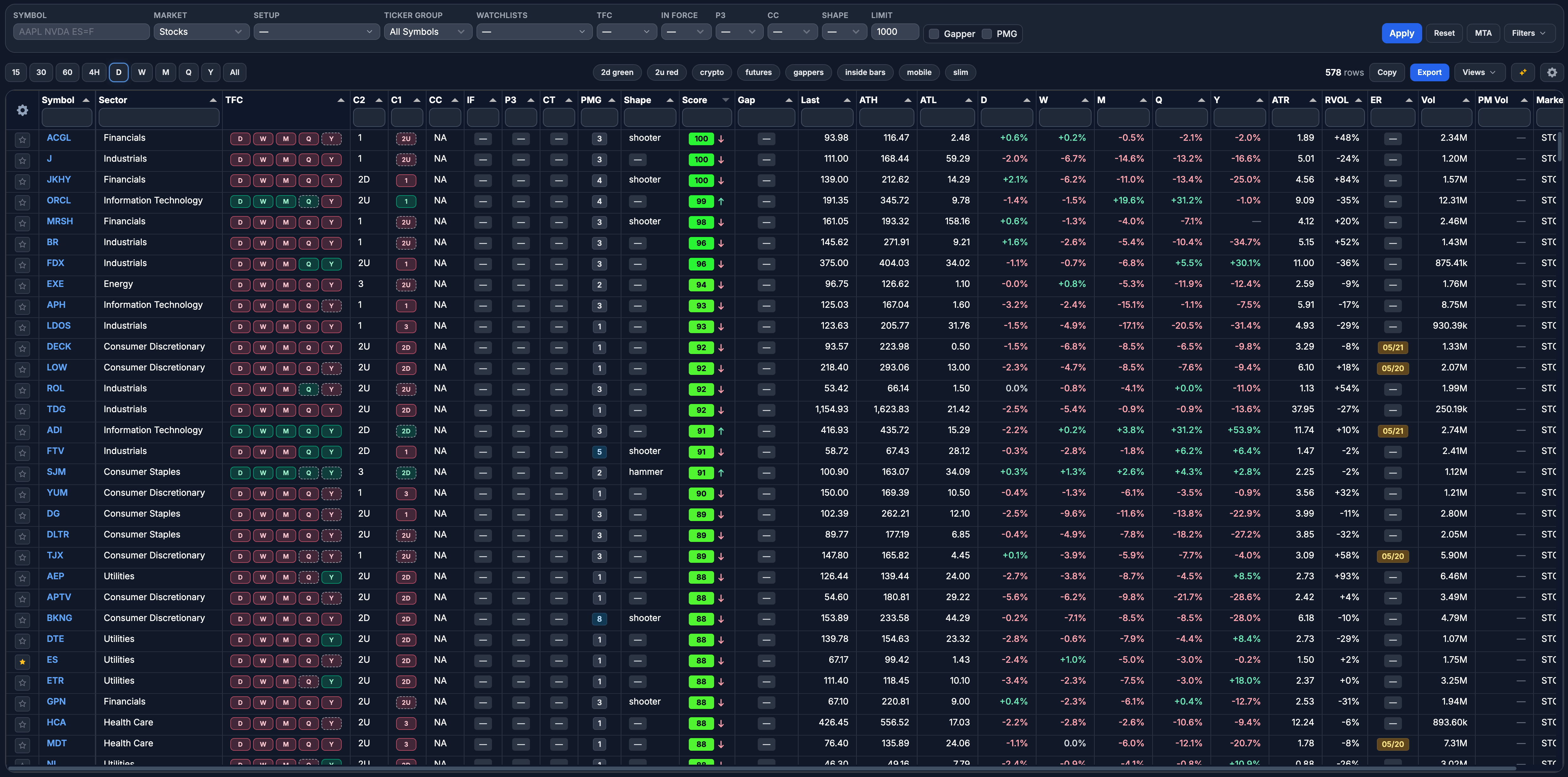Unstar the ES row
Screen dimensions: 1568x777
pos(22,662)
